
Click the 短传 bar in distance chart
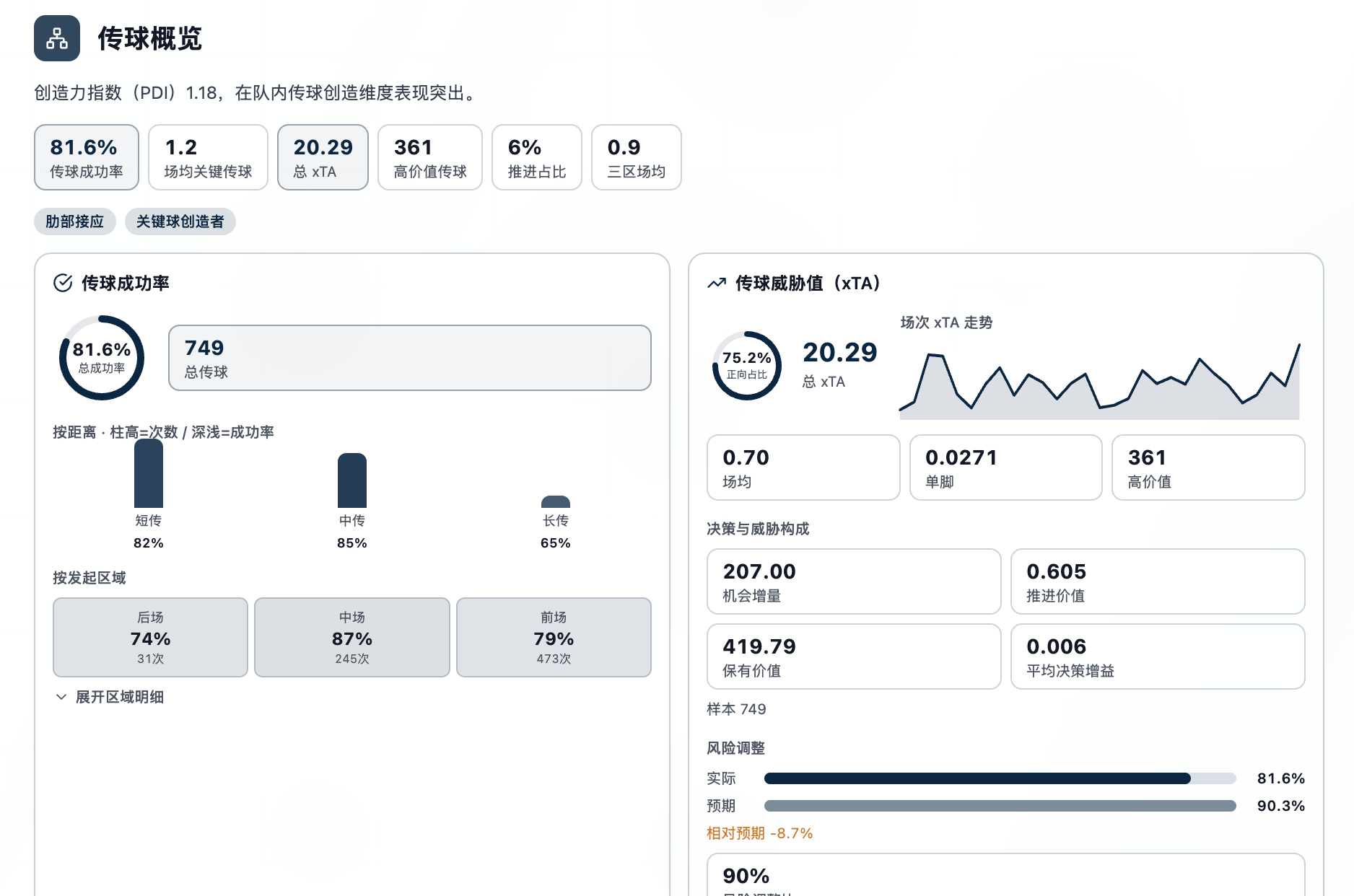click(149, 473)
